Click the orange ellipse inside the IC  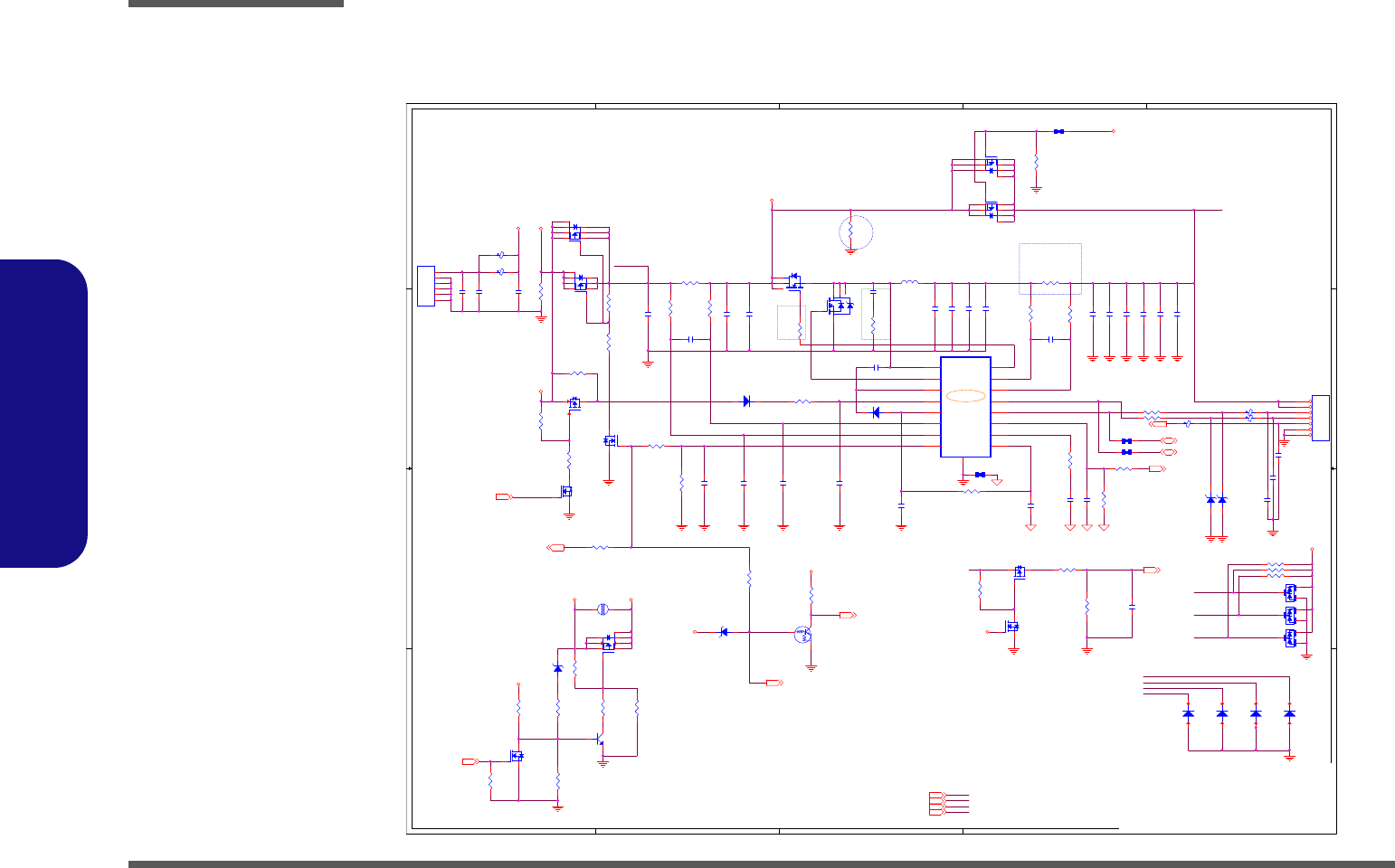[965, 395]
